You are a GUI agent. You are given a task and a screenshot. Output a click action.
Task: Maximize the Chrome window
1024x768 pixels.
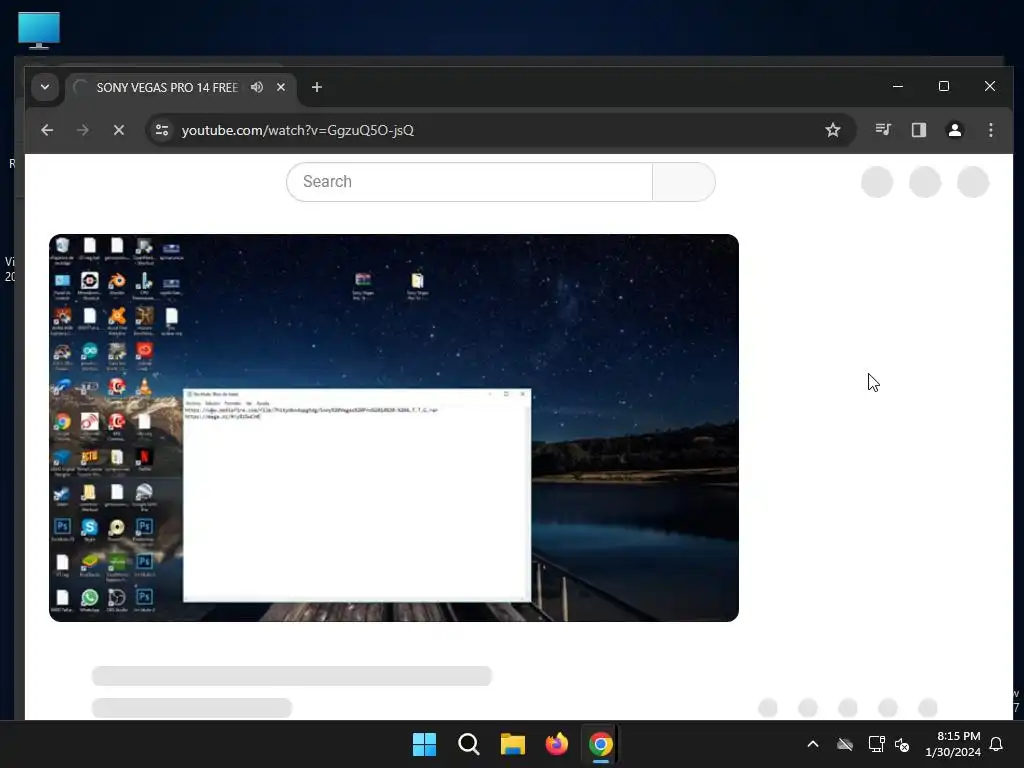pyautogui.click(x=944, y=86)
